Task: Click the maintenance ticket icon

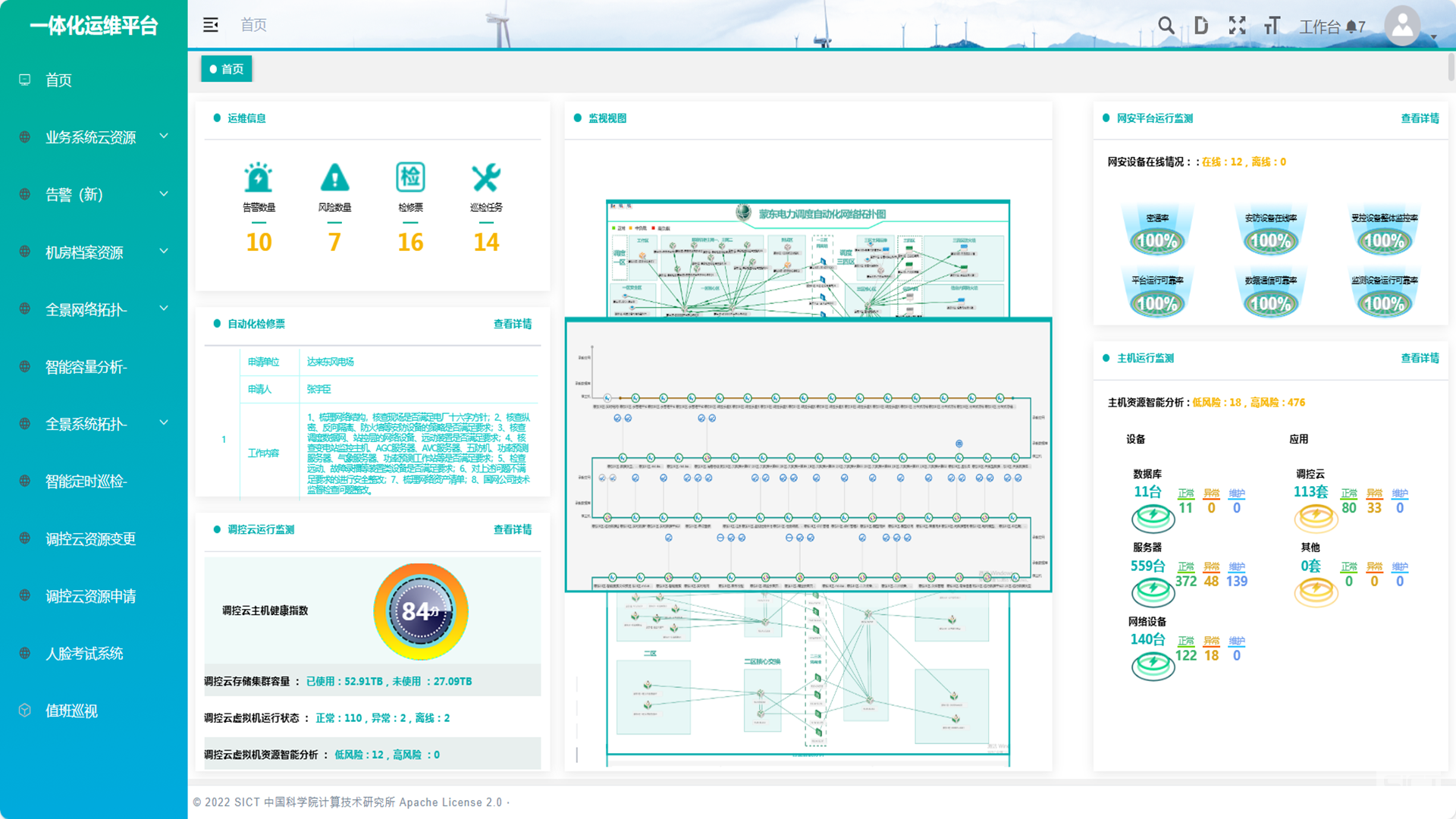Action: (410, 177)
